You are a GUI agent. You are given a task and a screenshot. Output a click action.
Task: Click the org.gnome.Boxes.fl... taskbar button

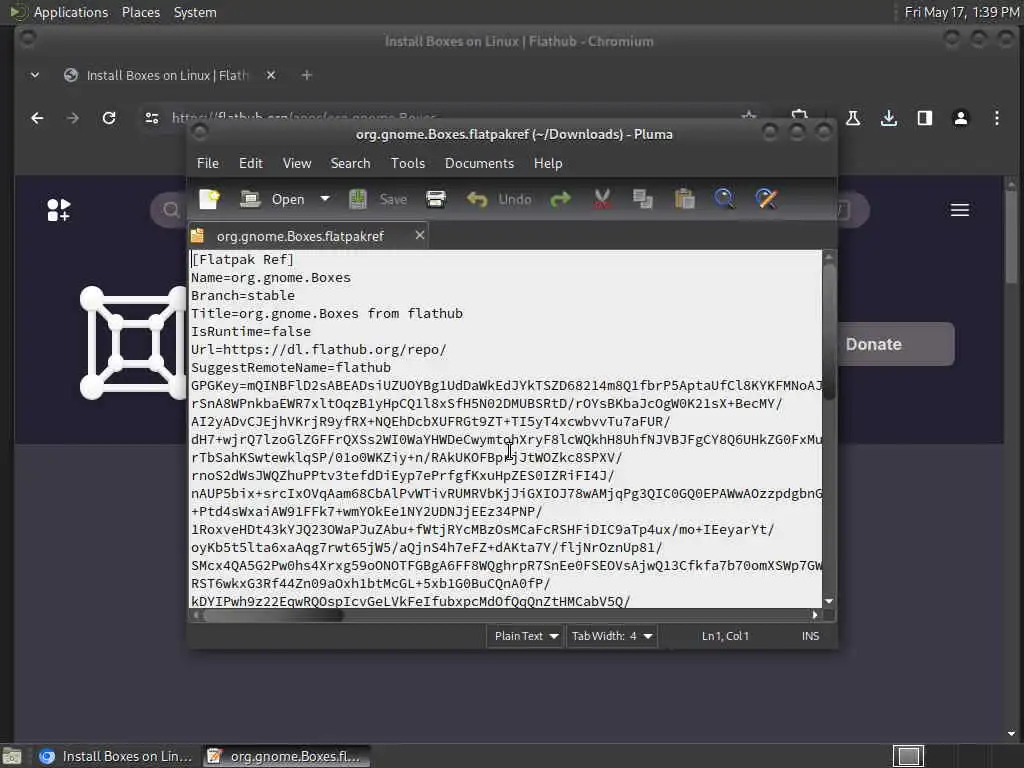tap(285, 756)
